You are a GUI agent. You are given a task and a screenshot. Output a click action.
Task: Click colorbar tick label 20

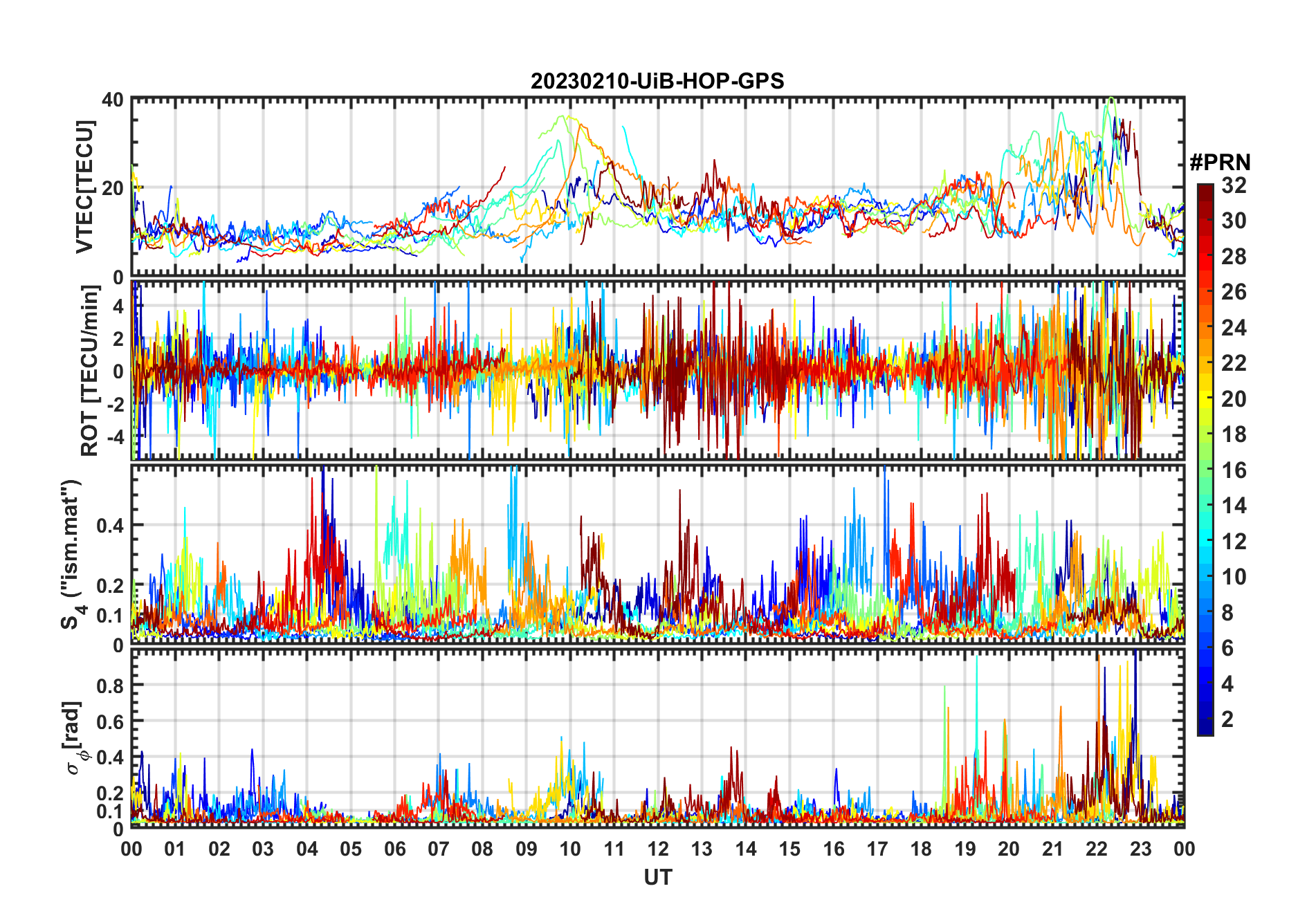(x=1234, y=399)
